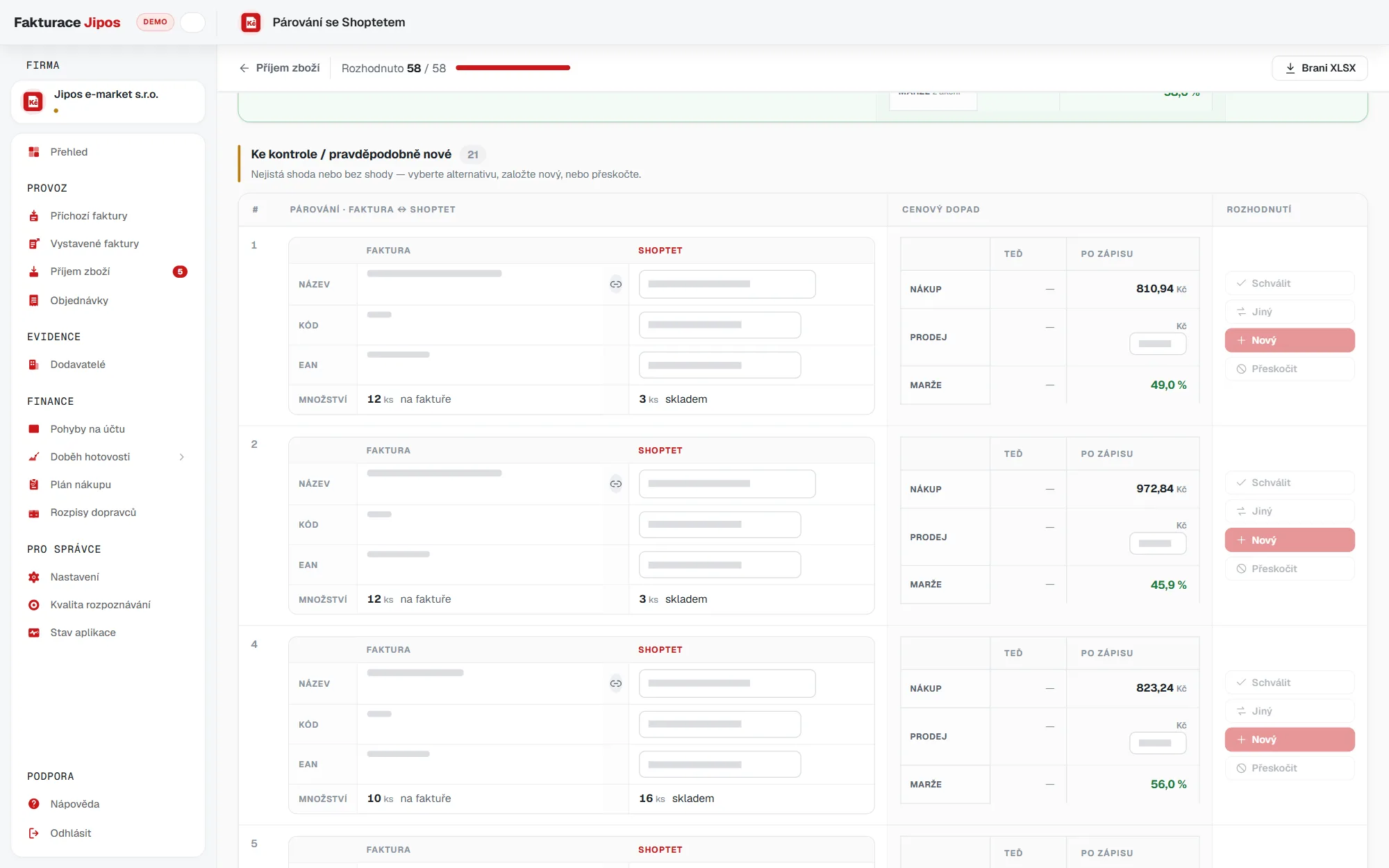Image resolution: width=1389 pixels, height=868 pixels.
Task: Click the Příchozí faktury icon
Action: (x=33, y=216)
